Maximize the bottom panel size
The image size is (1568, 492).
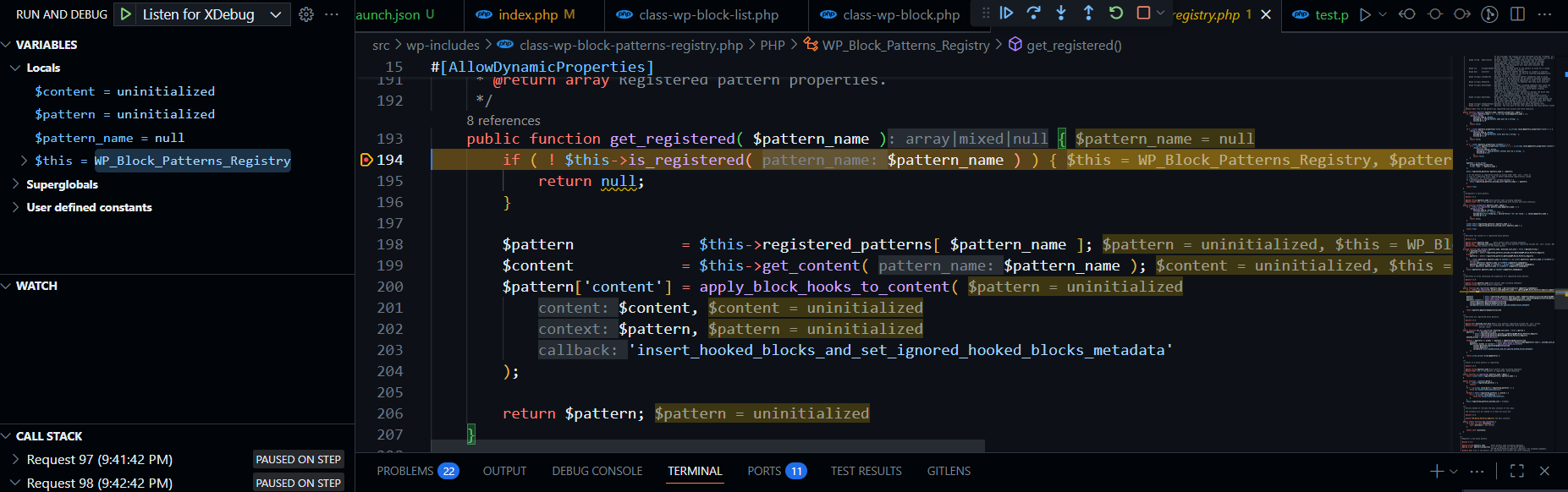1516,471
